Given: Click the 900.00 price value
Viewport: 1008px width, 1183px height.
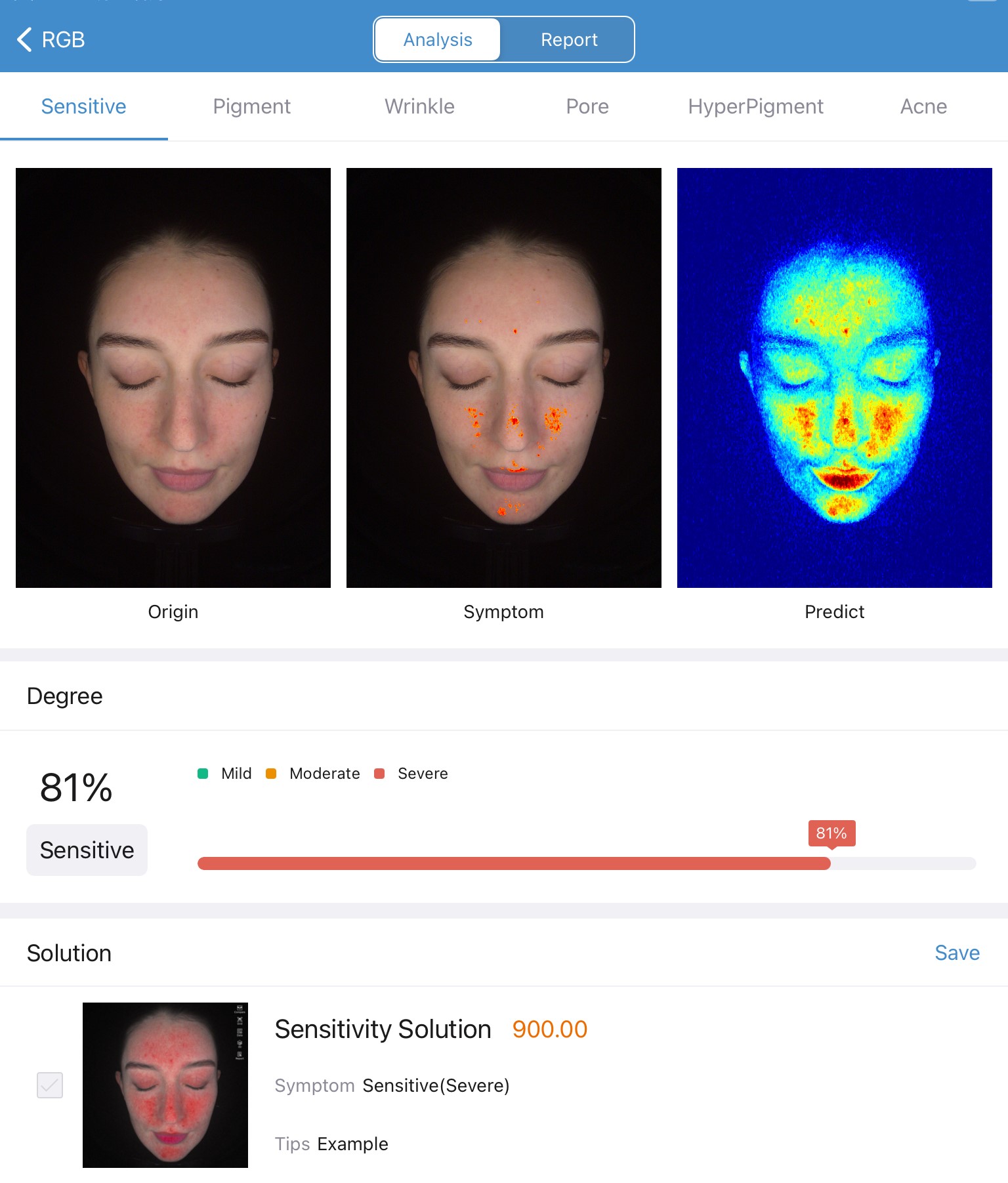Looking at the screenshot, I should pos(550,1029).
